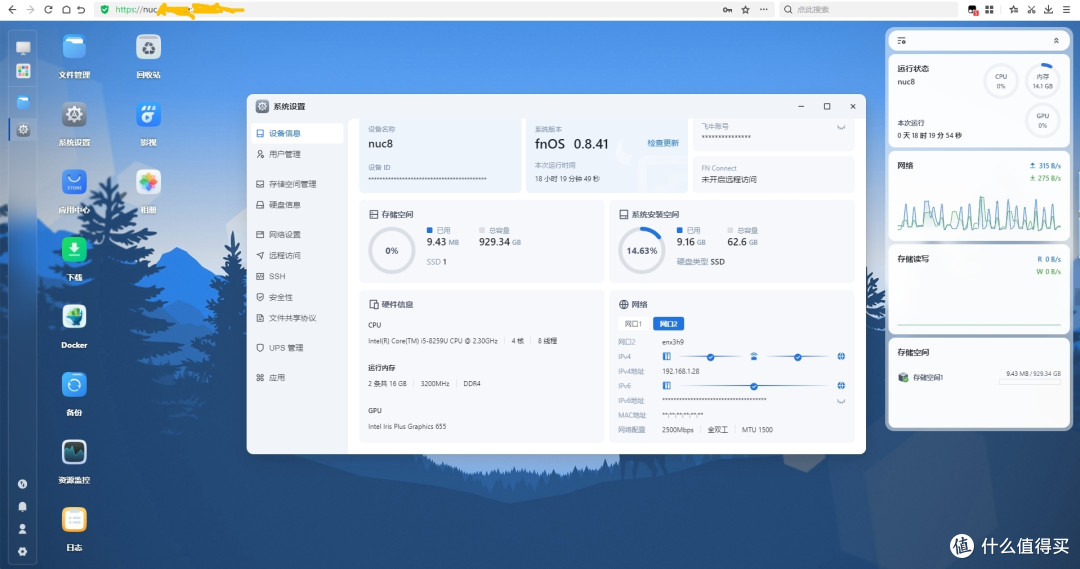Click the 存储读写 widget card
Image resolution: width=1080 pixels, height=569 pixels.
[x=979, y=289]
